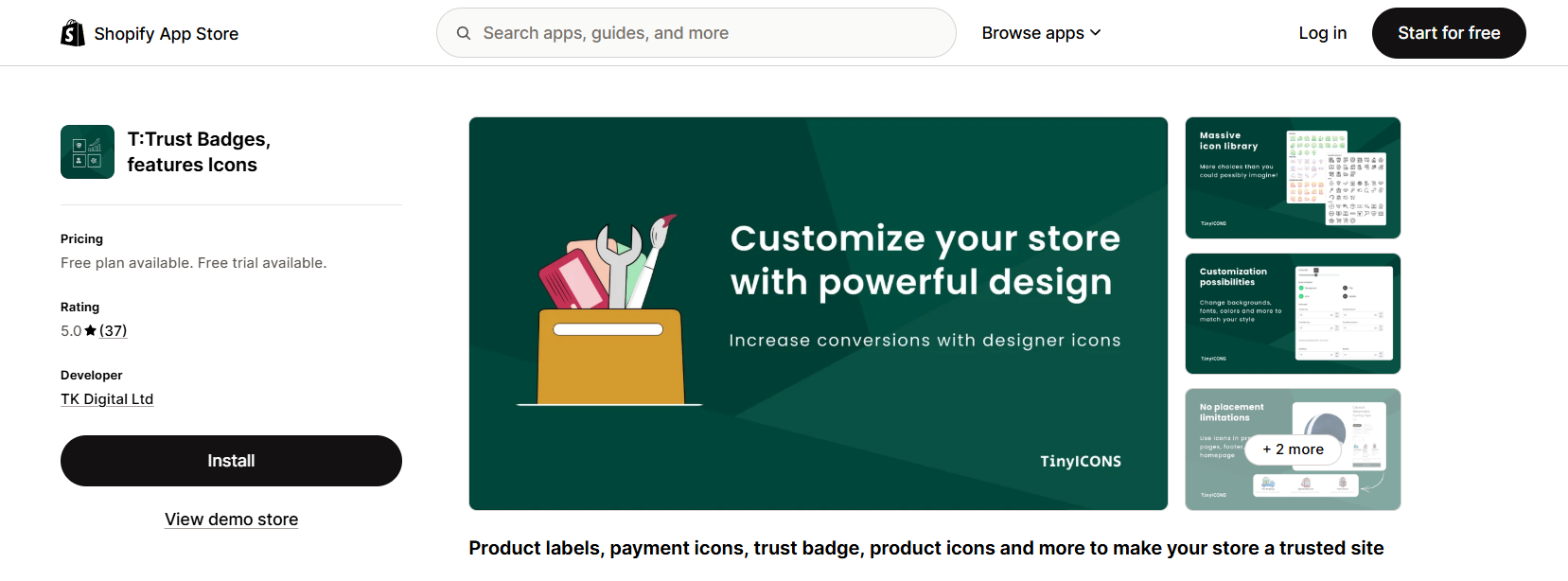Click the Product labels, payment icons heading
The width and height of the screenshot is (1568, 581).
click(x=926, y=548)
